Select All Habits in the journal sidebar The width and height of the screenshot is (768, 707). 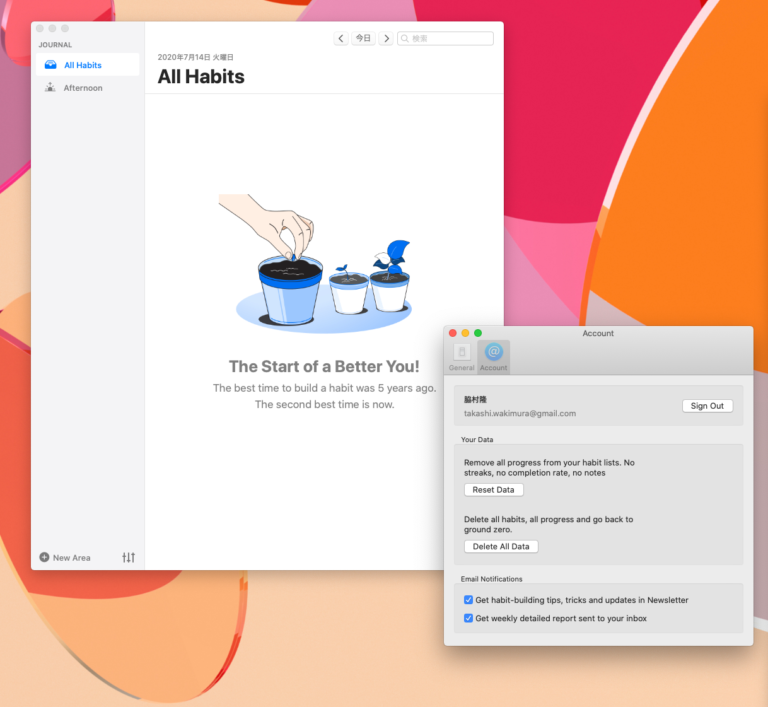point(83,65)
